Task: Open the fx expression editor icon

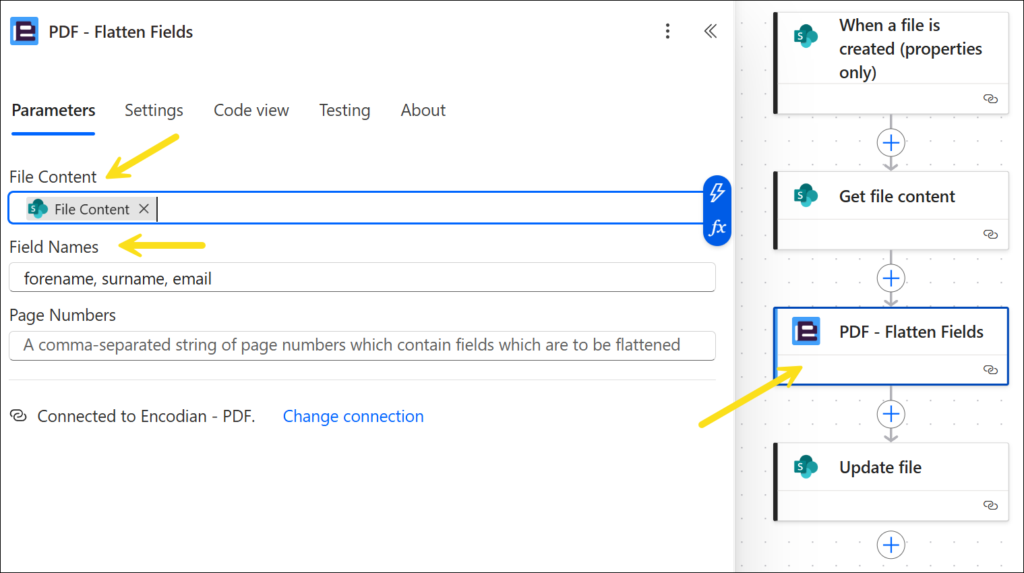Action: (717, 228)
